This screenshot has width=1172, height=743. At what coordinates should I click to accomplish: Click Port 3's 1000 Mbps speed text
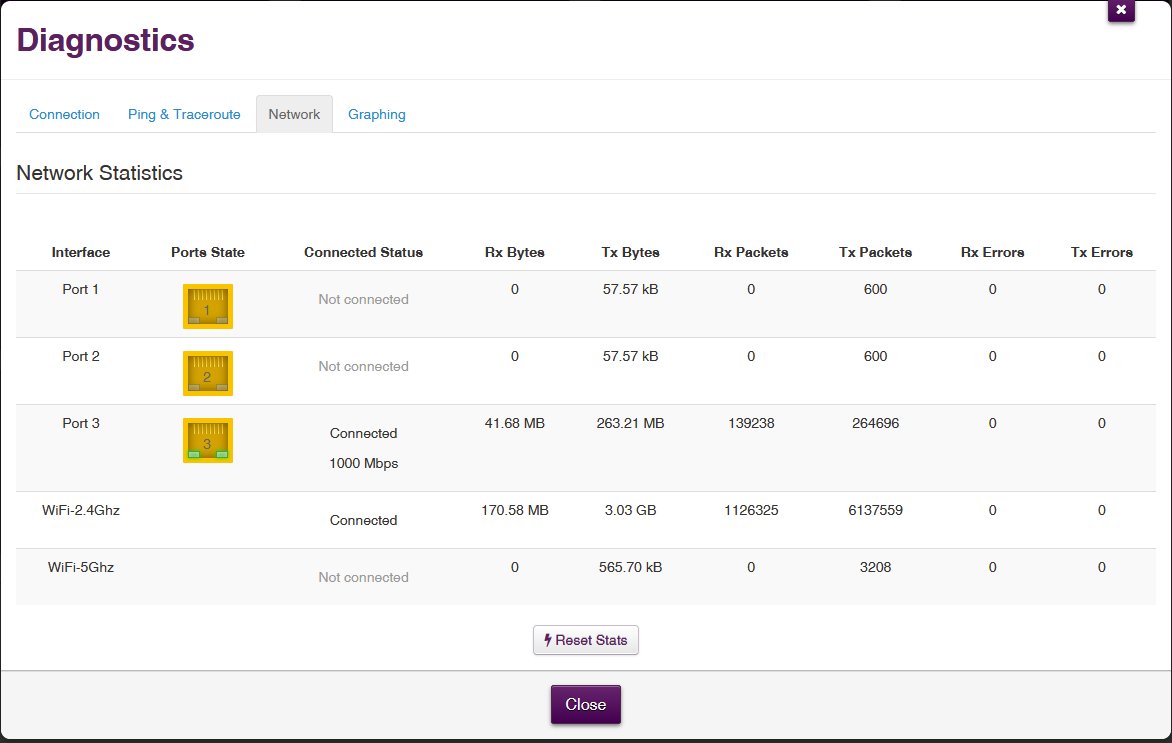tap(363, 464)
